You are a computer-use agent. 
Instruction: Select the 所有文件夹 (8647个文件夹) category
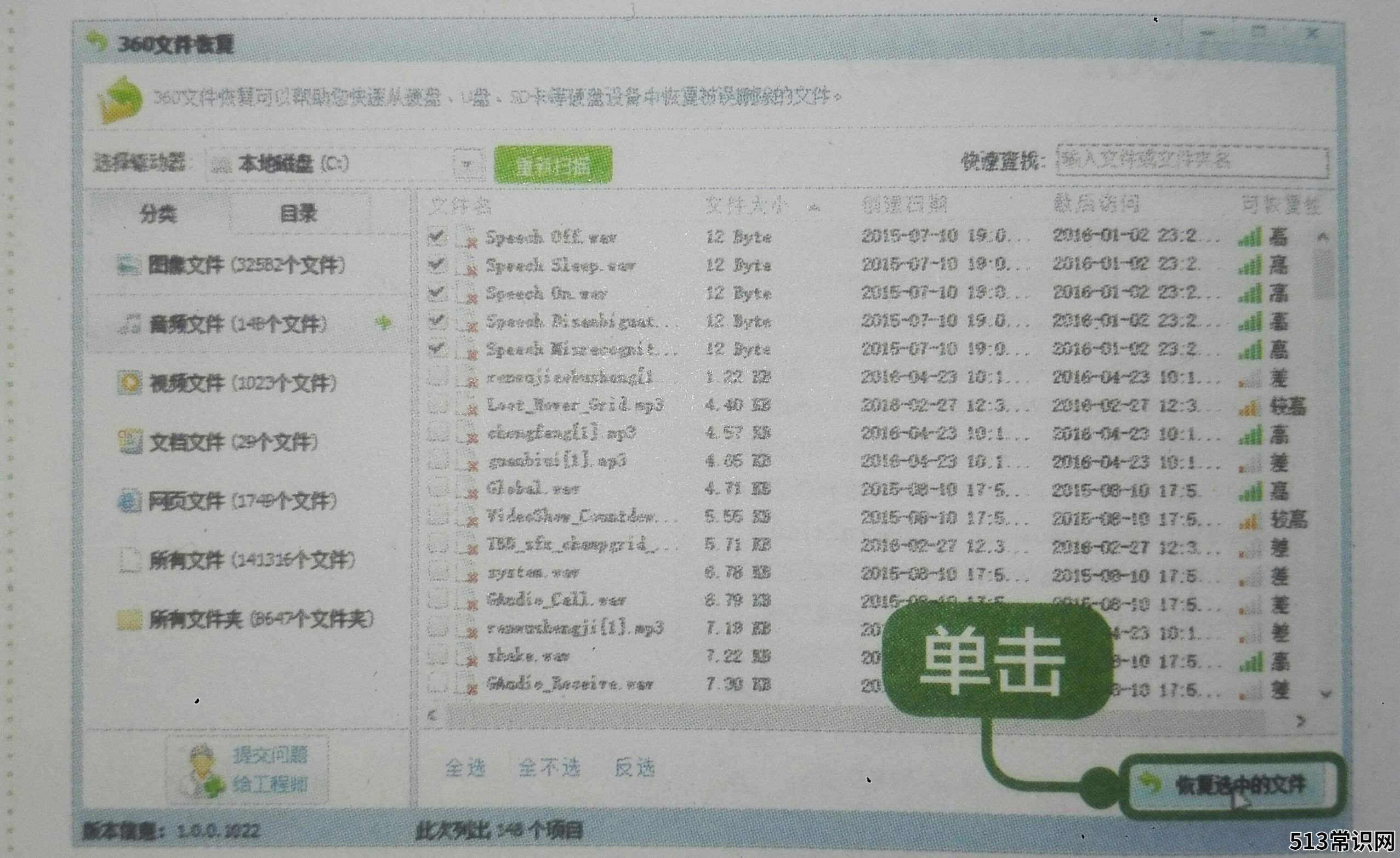click(x=248, y=620)
